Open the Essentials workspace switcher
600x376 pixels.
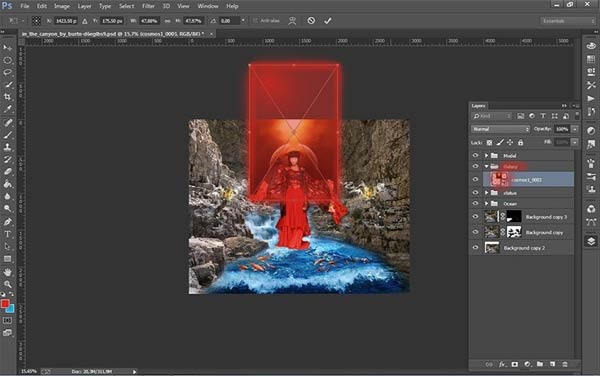tap(567, 21)
